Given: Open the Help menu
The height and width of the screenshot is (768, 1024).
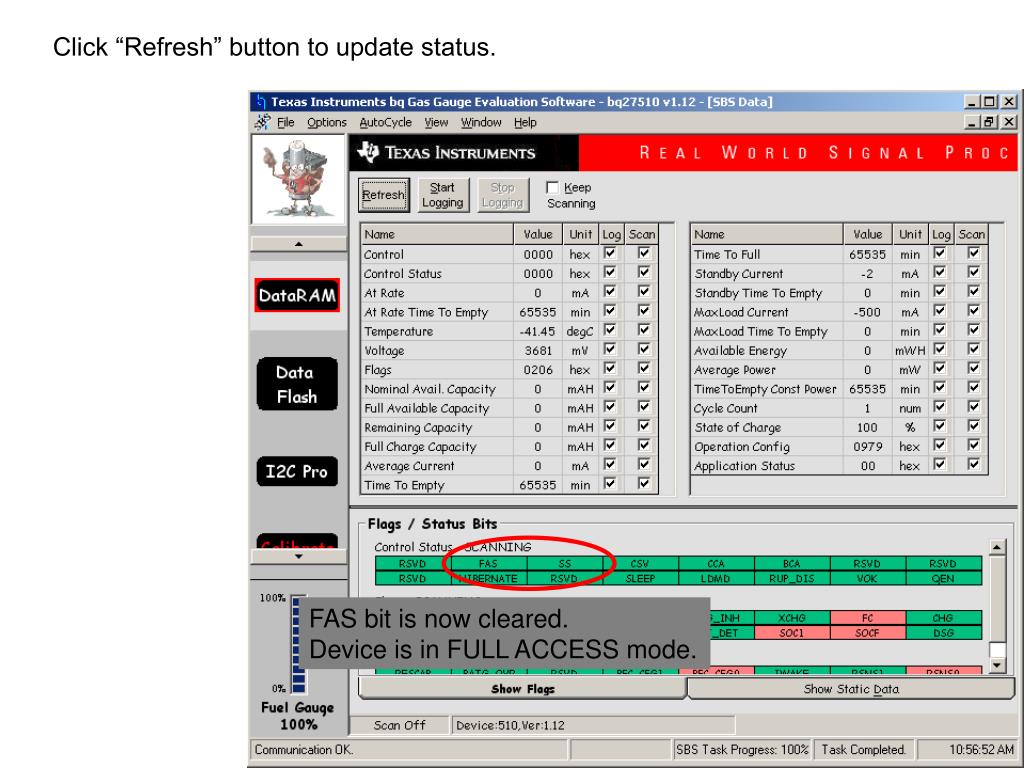Looking at the screenshot, I should [x=525, y=122].
